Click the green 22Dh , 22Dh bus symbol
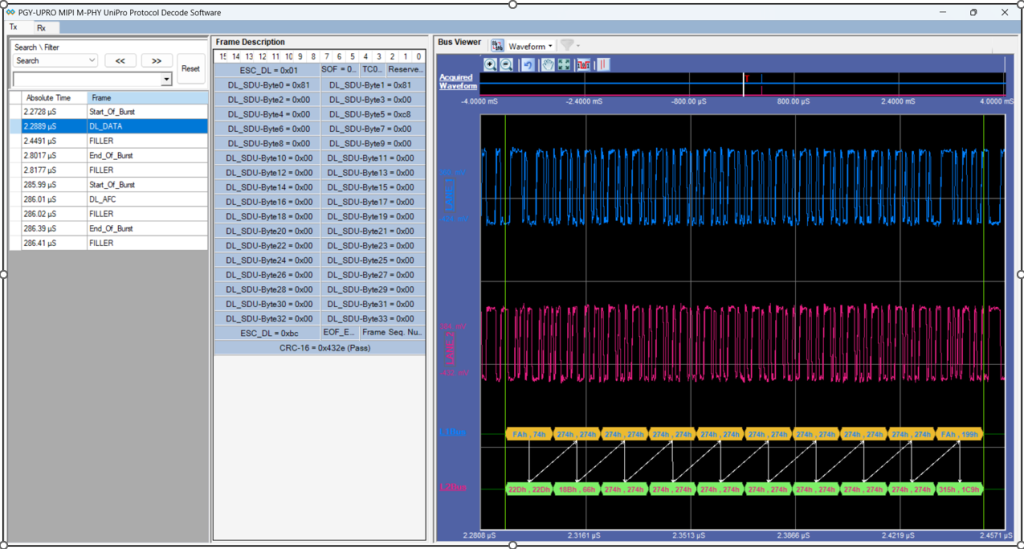Viewport: 1024px width, 549px height. pyautogui.click(x=529, y=489)
